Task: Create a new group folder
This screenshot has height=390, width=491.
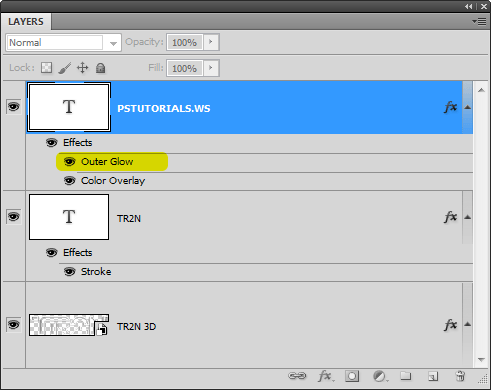Action: point(406,376)
